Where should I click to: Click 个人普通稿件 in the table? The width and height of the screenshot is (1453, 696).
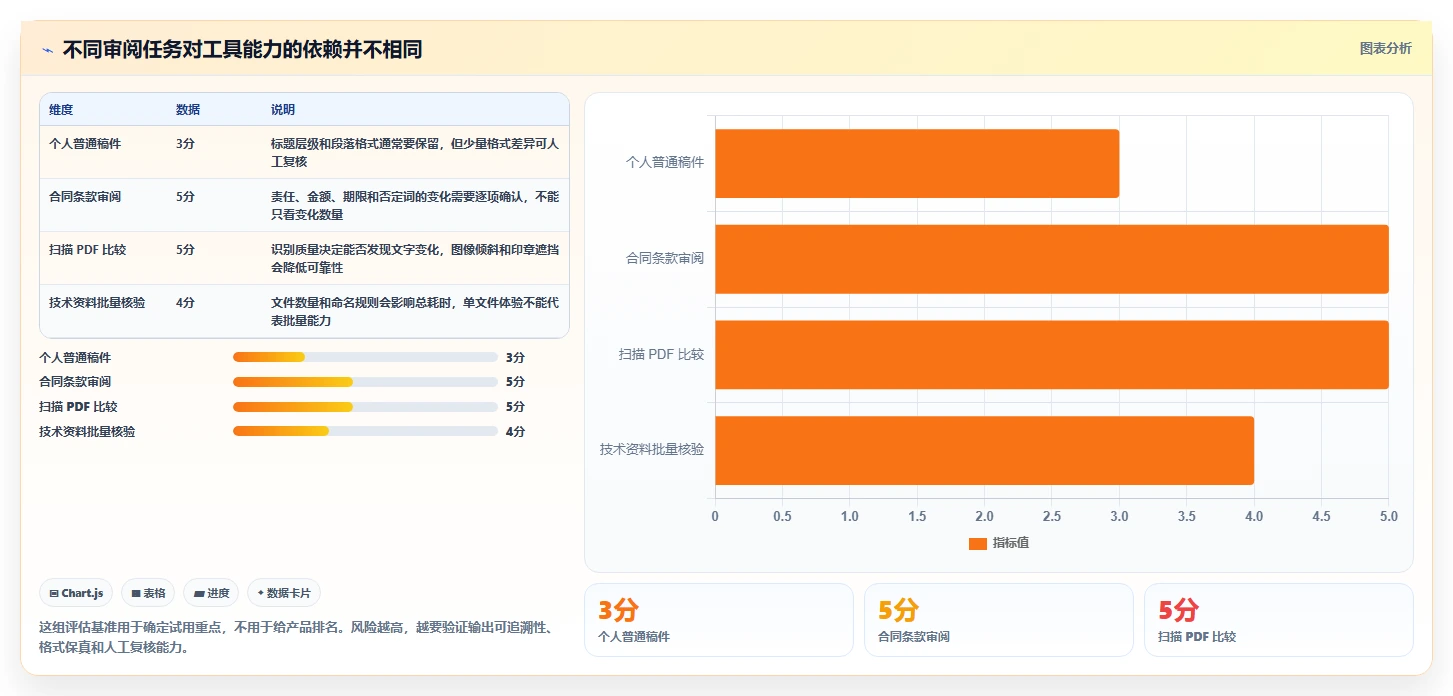(x=85, y=144)
